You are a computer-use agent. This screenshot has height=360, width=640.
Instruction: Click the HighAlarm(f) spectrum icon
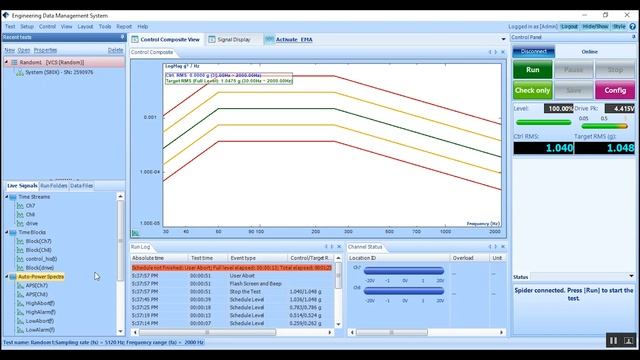pos(20,312)
